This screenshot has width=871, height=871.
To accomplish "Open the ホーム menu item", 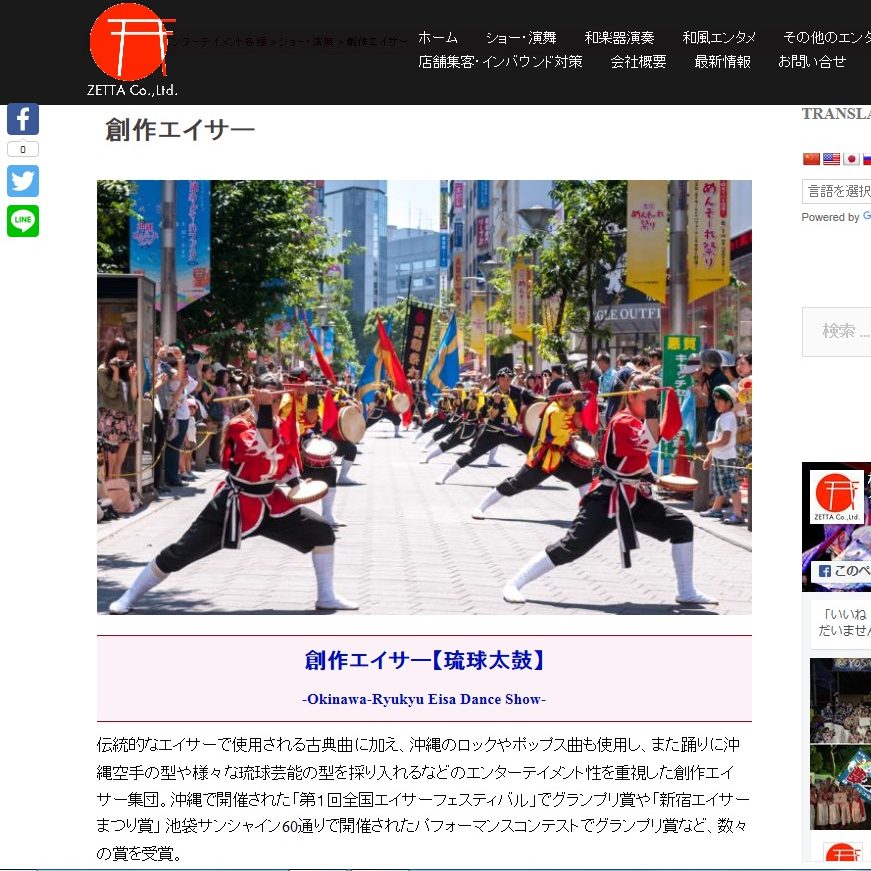I will pos(438,38).
